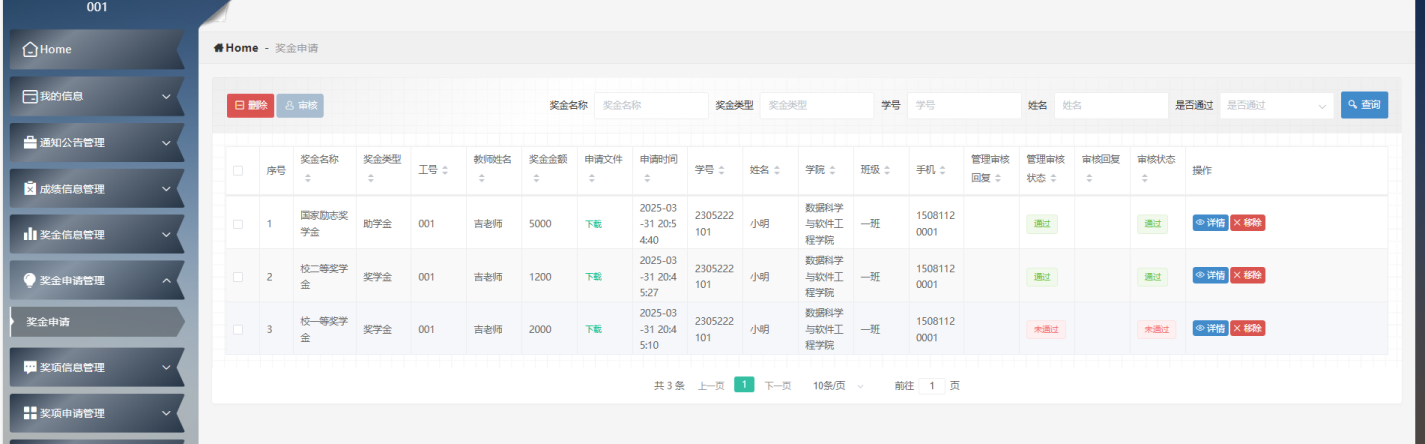This screenshot has width=1425, height=444.
Task: Sort table by 审核状态 column
Action: click(x=1144, y=179)
